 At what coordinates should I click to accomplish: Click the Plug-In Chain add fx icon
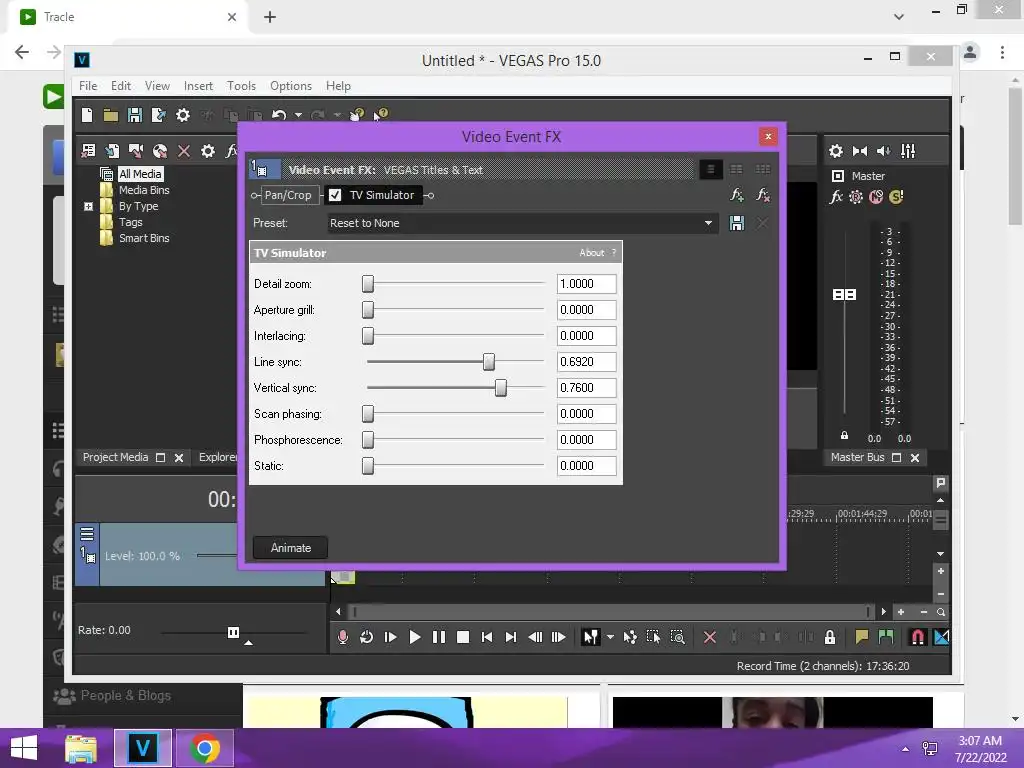(737, 195)
